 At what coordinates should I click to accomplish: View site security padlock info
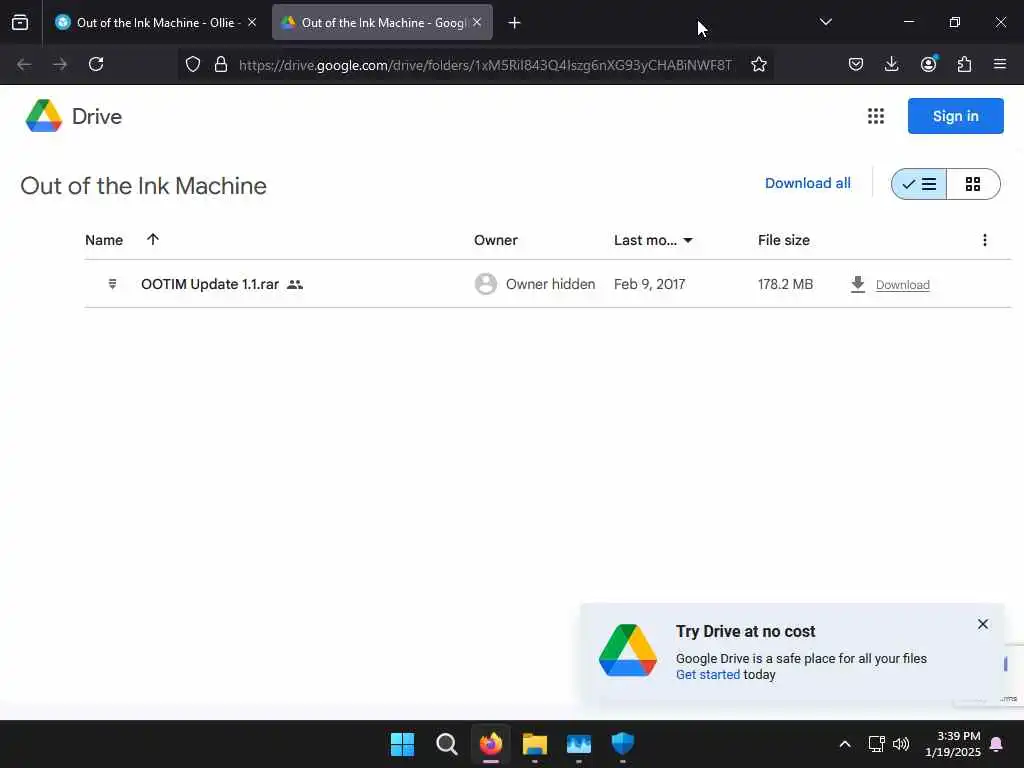pyautogui.click(x=221, y=64)
